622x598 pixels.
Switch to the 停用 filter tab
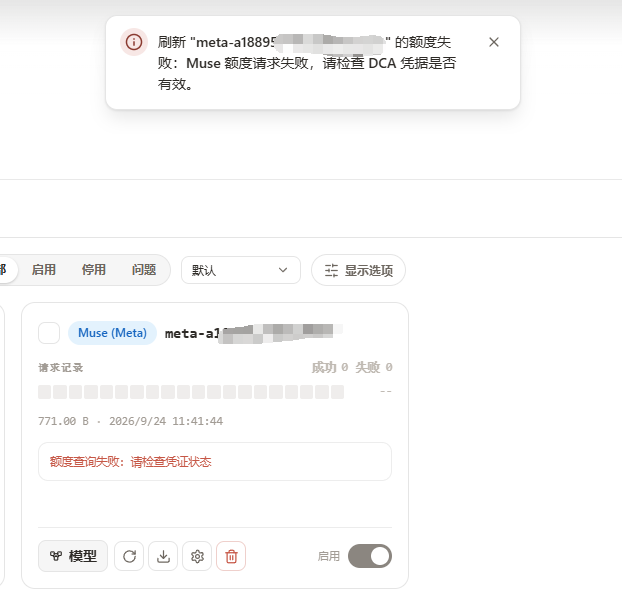tap(94, 270)
